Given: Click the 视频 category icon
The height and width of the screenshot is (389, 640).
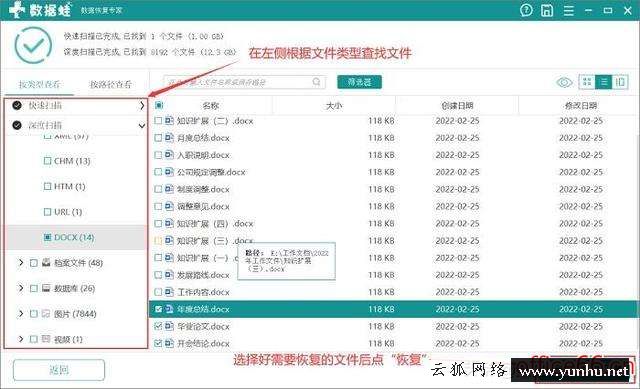Looking at the screenshot, I should tap(46, 339).
